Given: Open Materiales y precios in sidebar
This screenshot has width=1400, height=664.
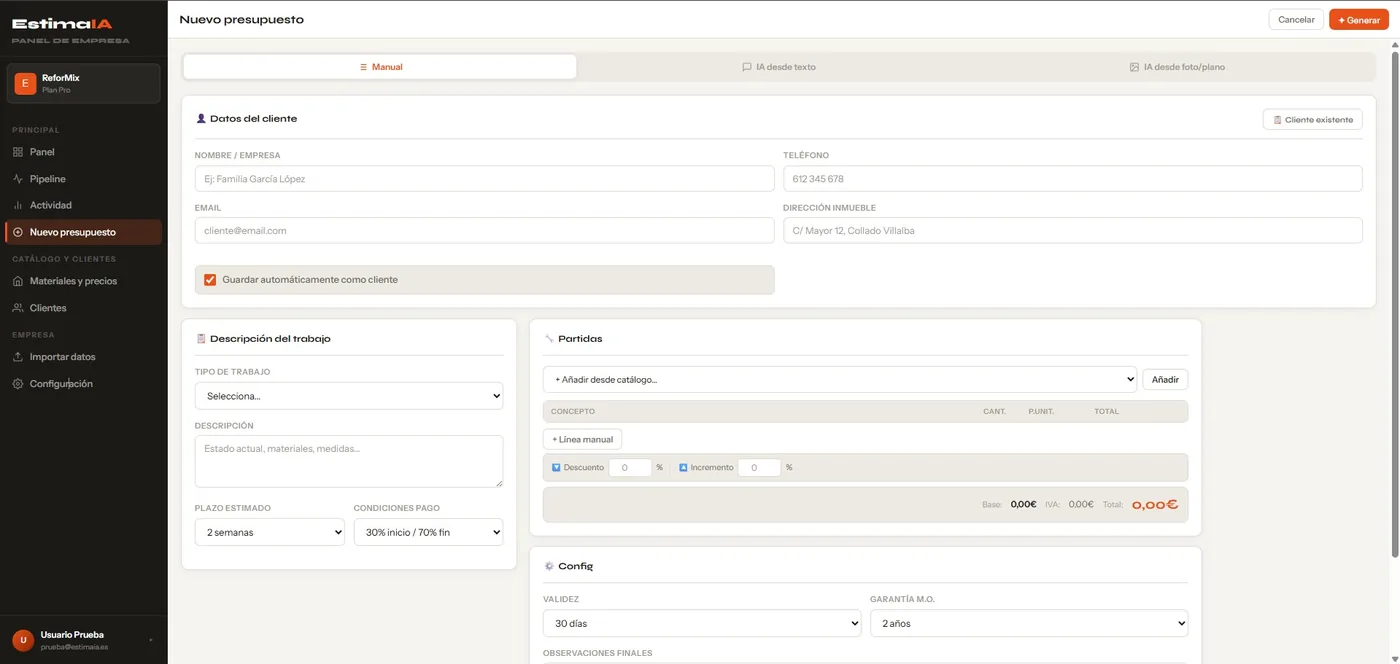Looking at the screenshot, I should (x=83, y=281).
